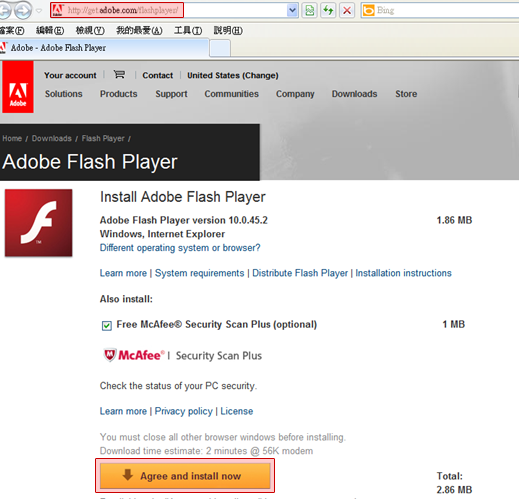Click the Adobe Flash Player version 10.0.45.2 text
Screen dimensions: 519x499
coord(184,220)
